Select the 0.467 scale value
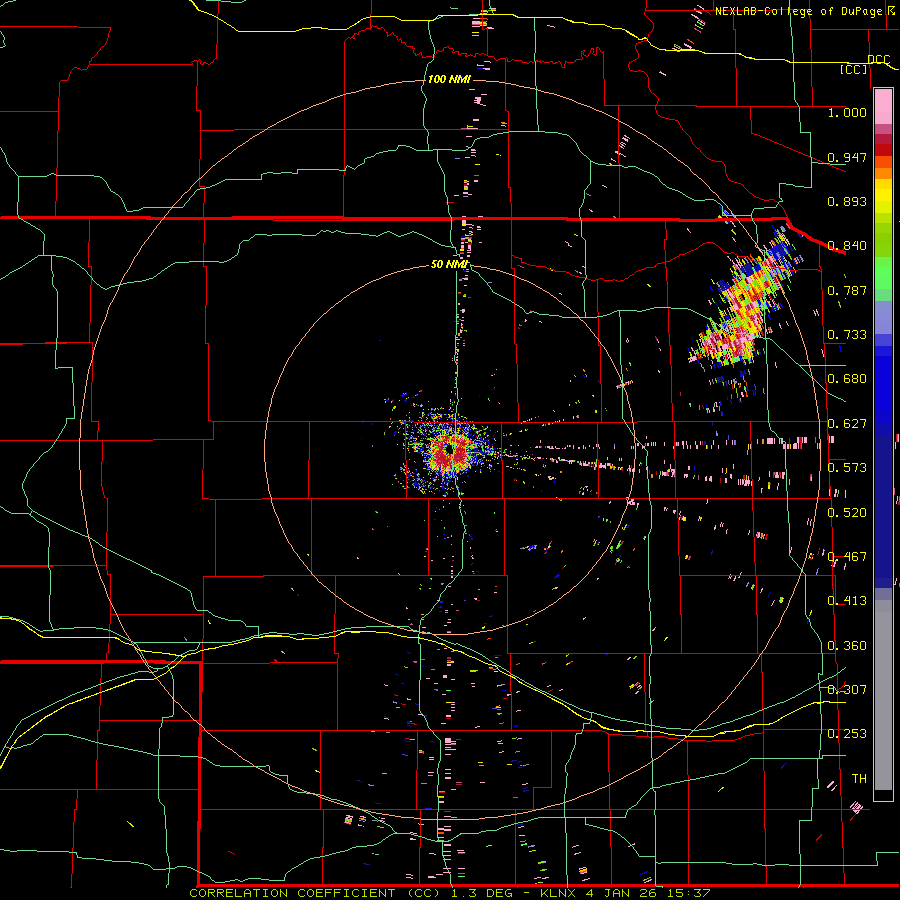Screen dimensions: 900x900 847,556
